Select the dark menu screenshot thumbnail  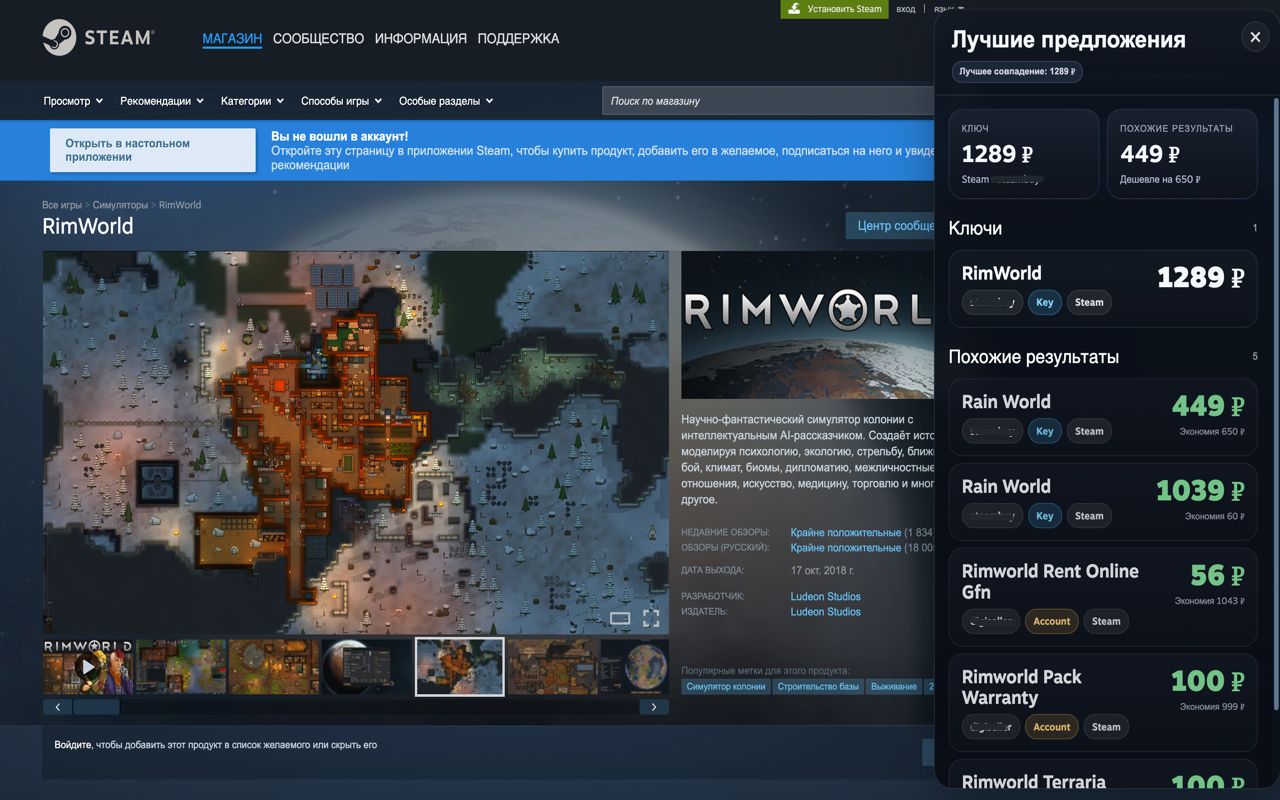click(x=366, y=667)
